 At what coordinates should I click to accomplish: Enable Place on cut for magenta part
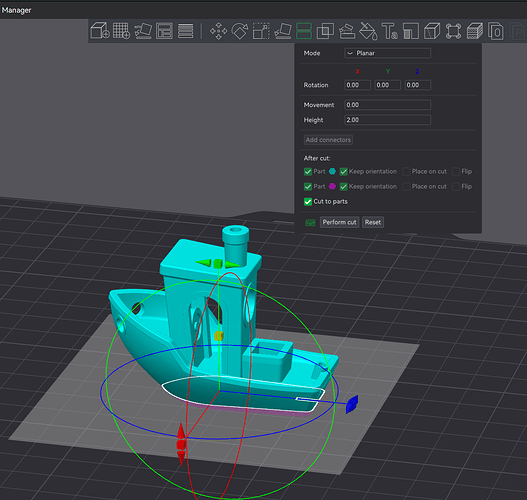pos(406,186)
